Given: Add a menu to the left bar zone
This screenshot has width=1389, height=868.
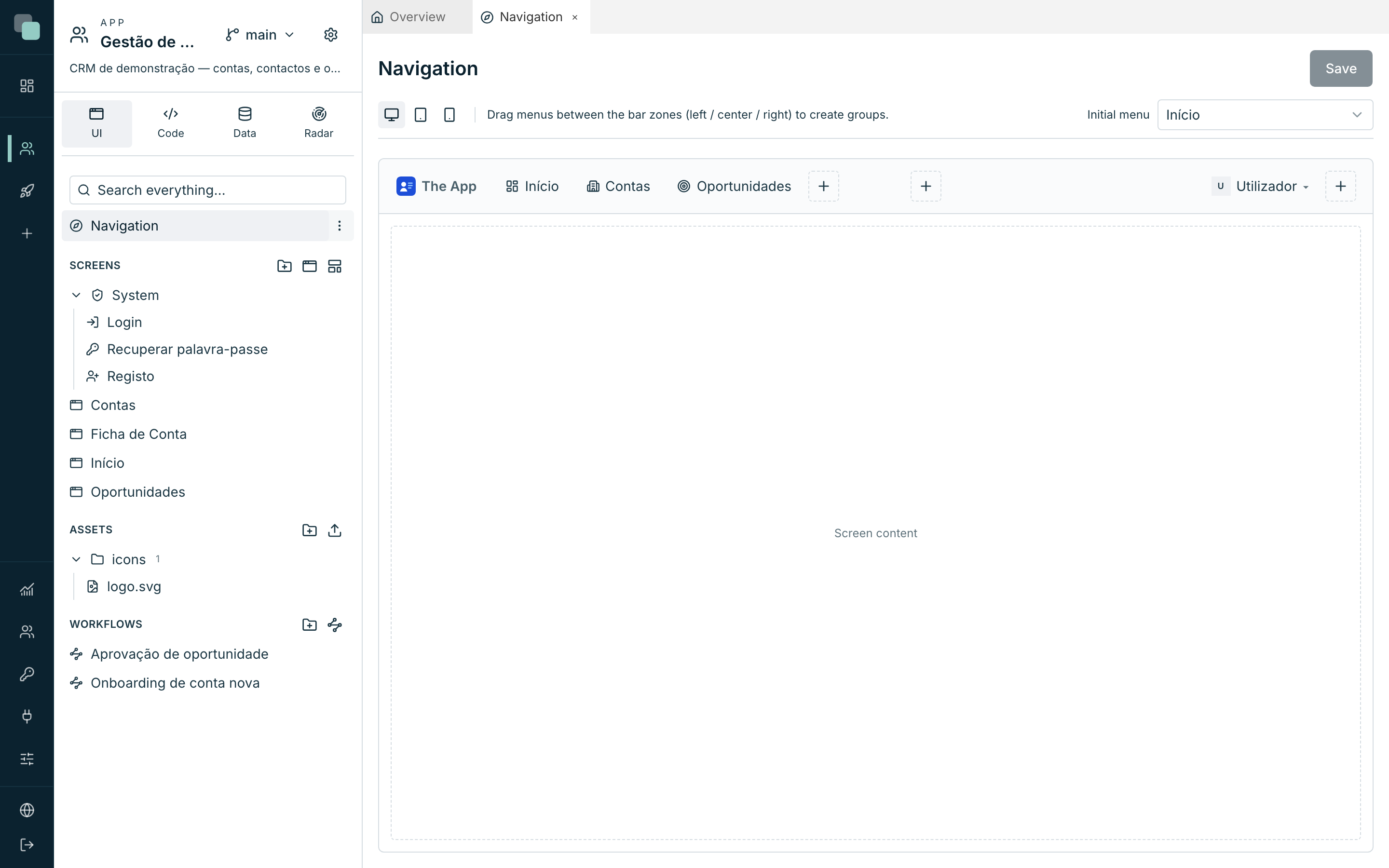Looking at the screenshot, I should (x=824, y=186).
